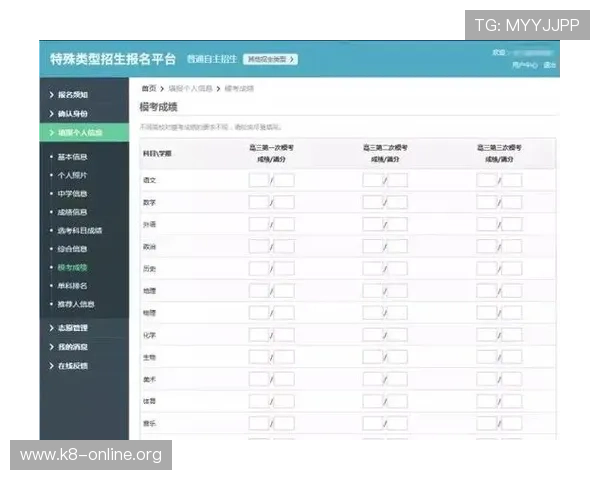
Task: Open the 综合信息 sub-item
Action: pos(72,249)
